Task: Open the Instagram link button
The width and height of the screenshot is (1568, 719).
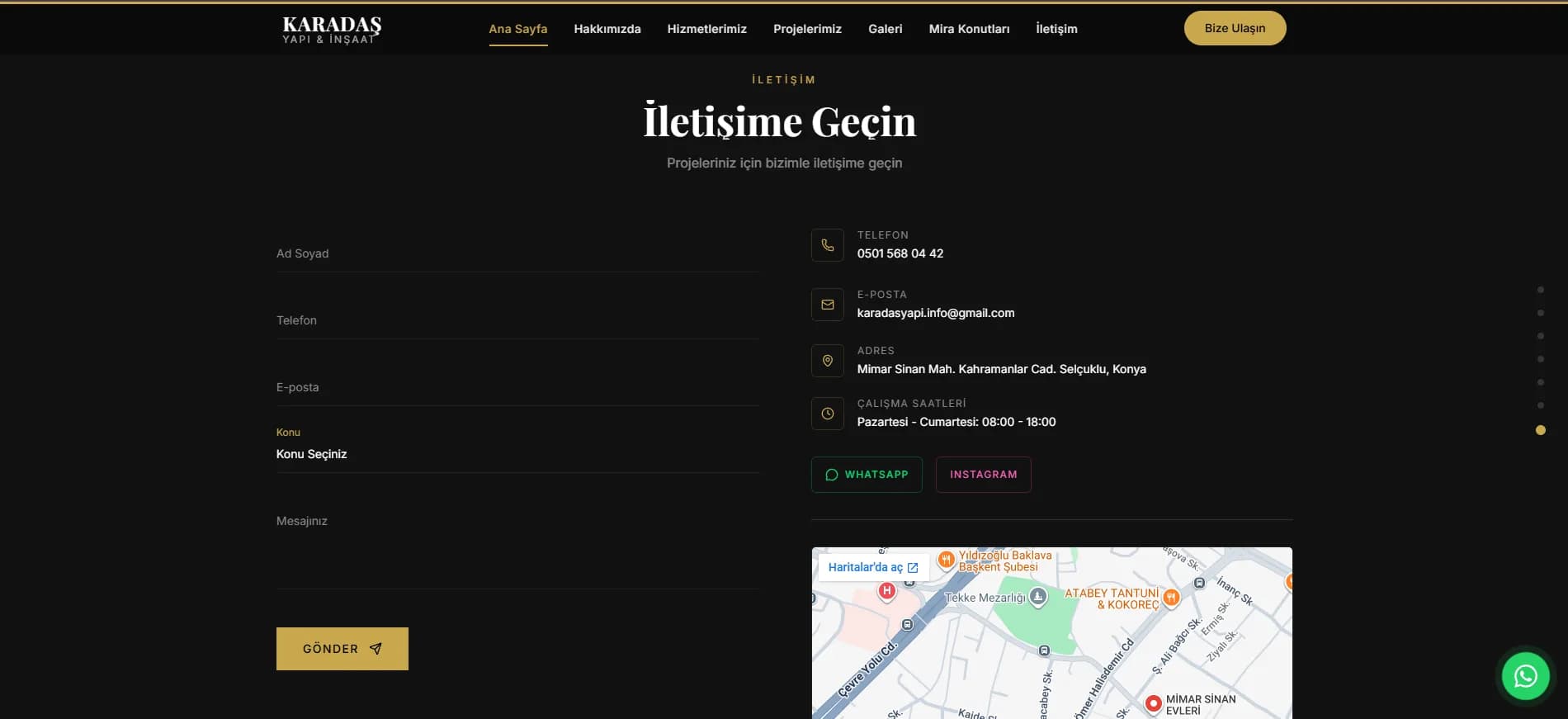Action: click(983, 475)
